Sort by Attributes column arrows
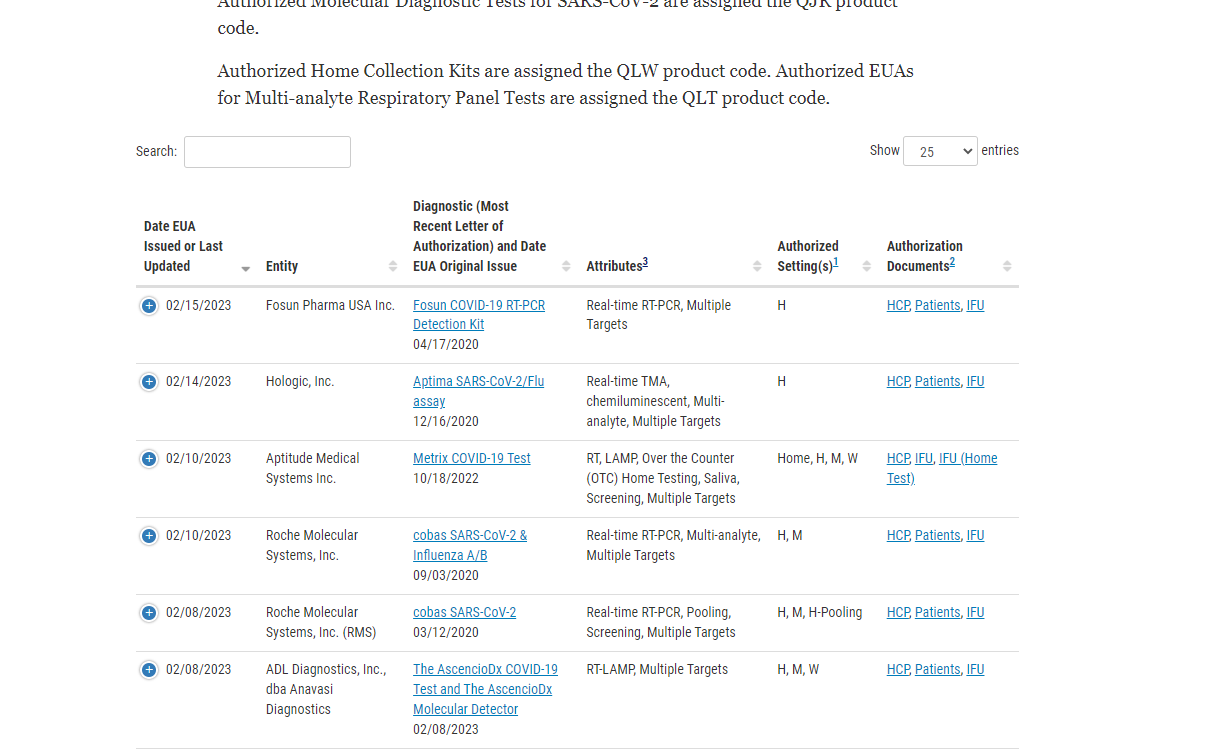 pyautogui.click(x=757, y=267)
